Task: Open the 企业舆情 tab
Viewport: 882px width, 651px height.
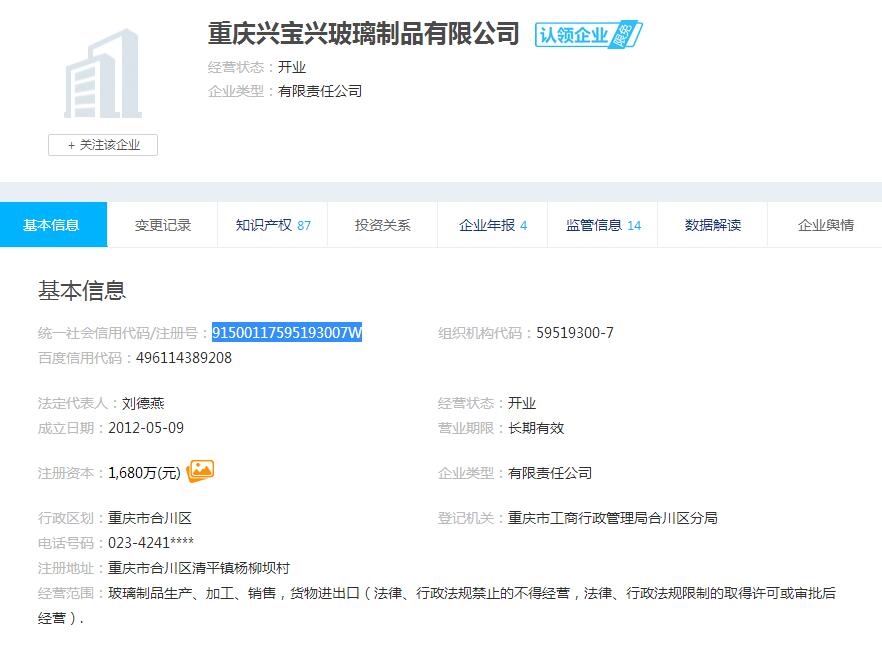Action: click(x=825, y=225)
